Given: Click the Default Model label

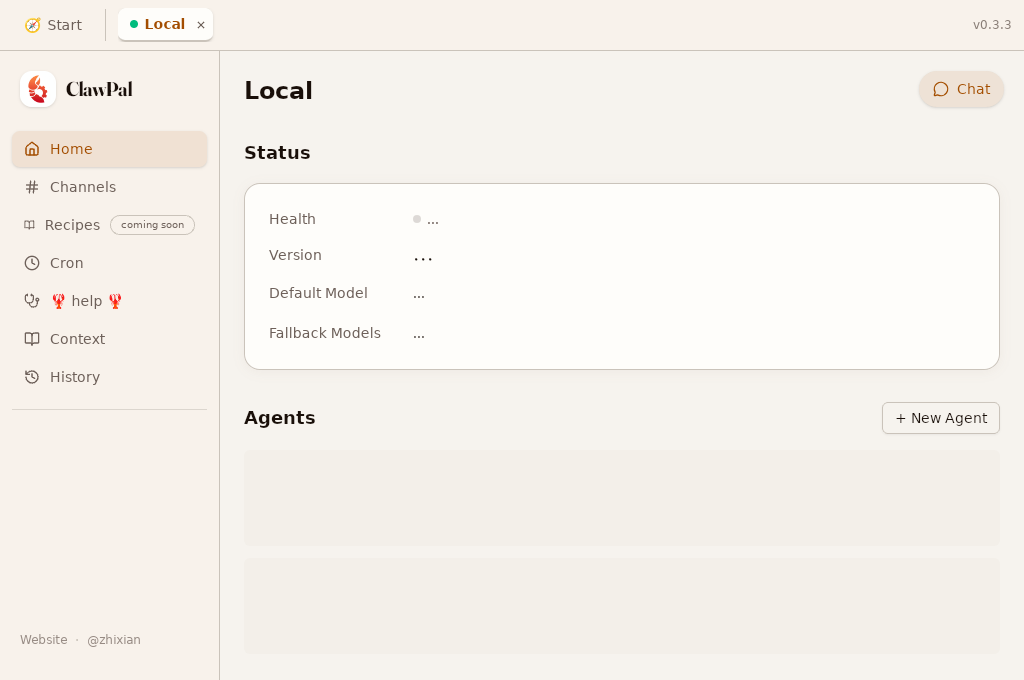Looking at the screenshot, I should point(318,293).
